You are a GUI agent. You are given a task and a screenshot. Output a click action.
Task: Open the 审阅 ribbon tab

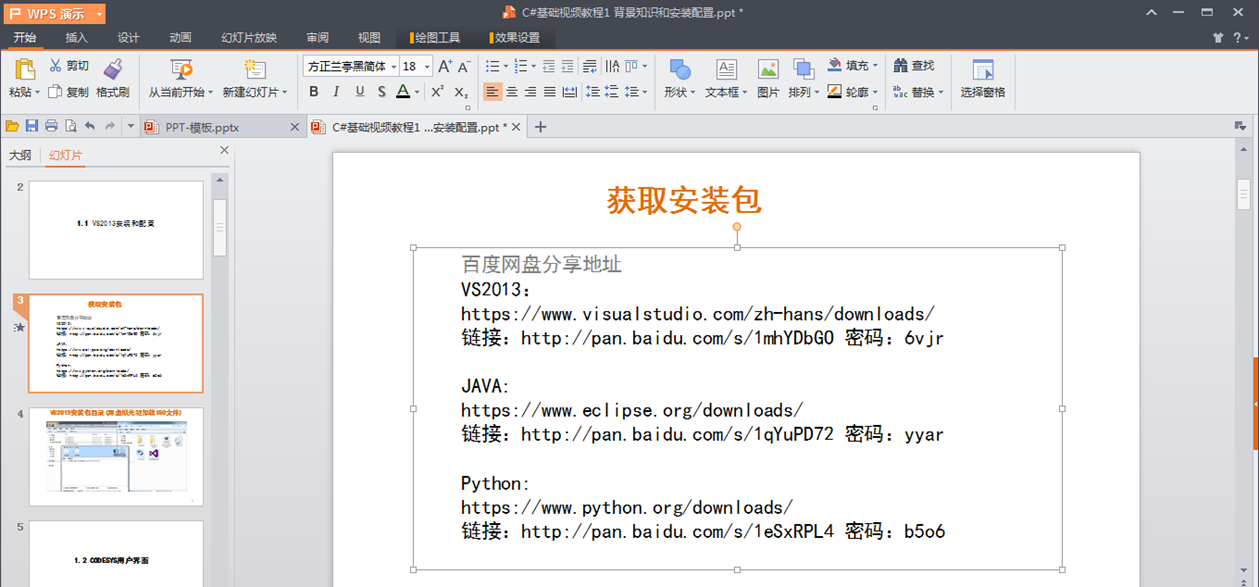(x=317, y=38)
